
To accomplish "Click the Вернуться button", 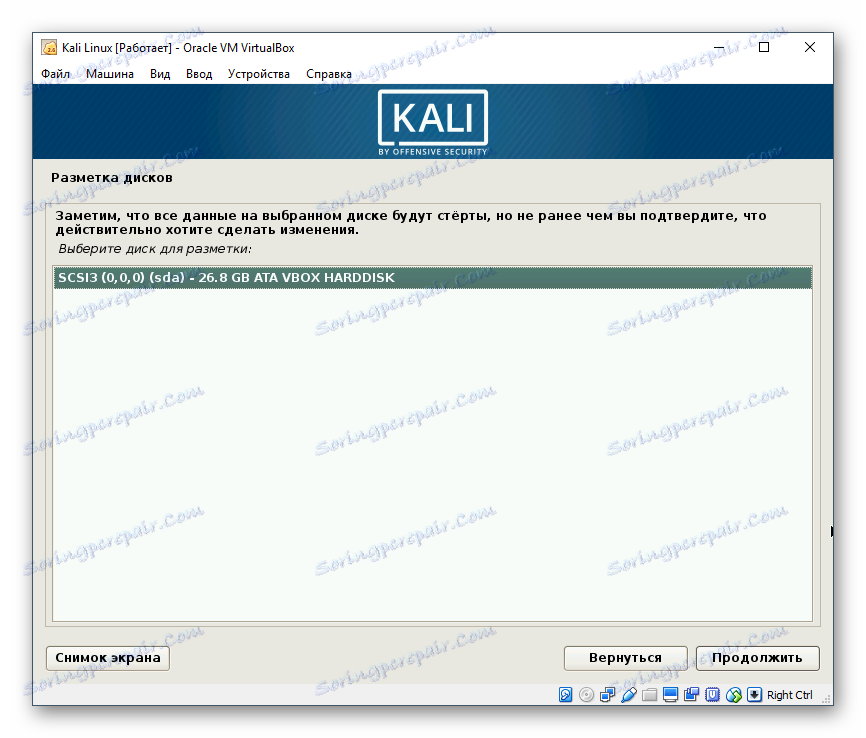I will click(x=625, y=658).
